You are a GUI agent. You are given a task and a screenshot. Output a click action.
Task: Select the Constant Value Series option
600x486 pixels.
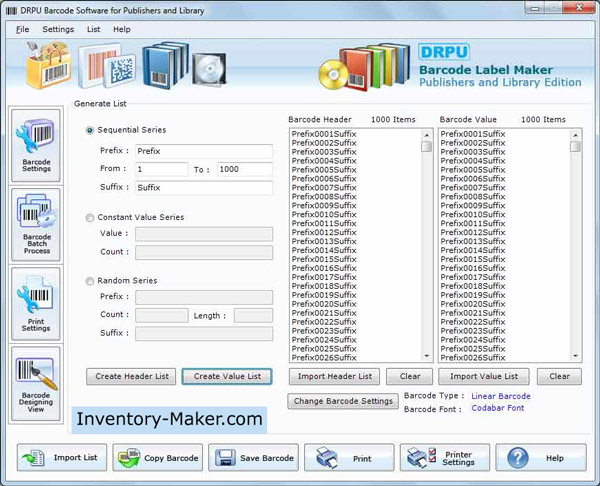(91, 217)
